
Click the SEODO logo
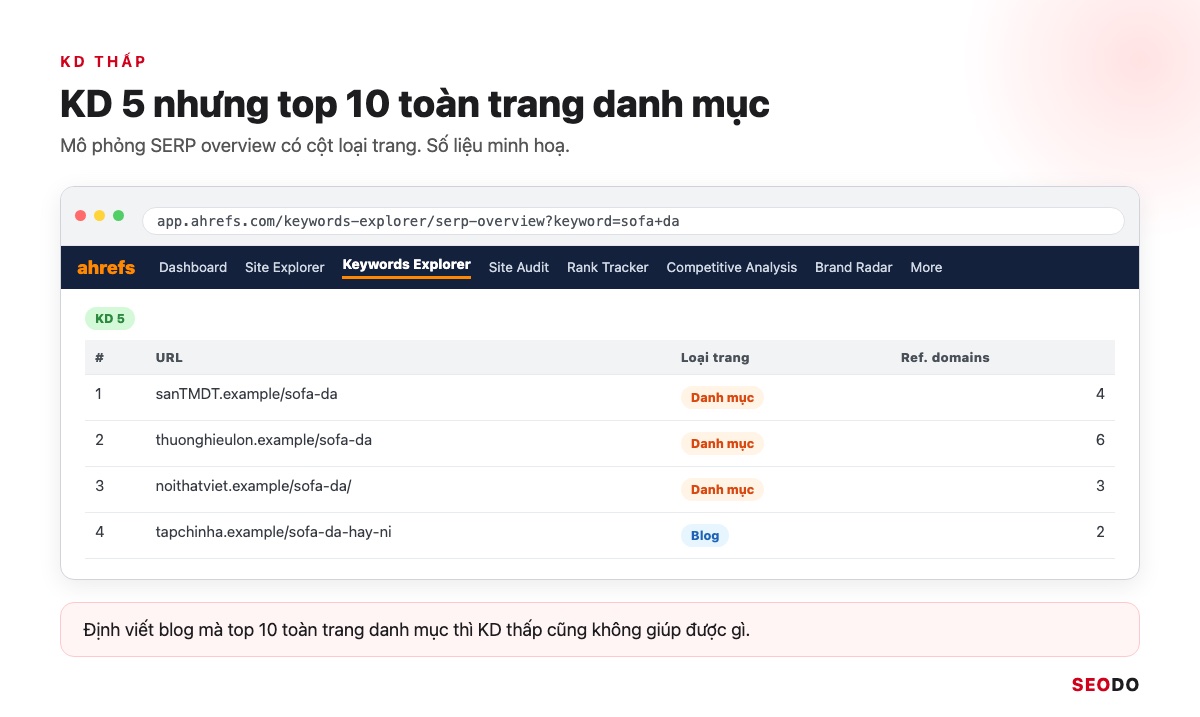click(1105, 685)
